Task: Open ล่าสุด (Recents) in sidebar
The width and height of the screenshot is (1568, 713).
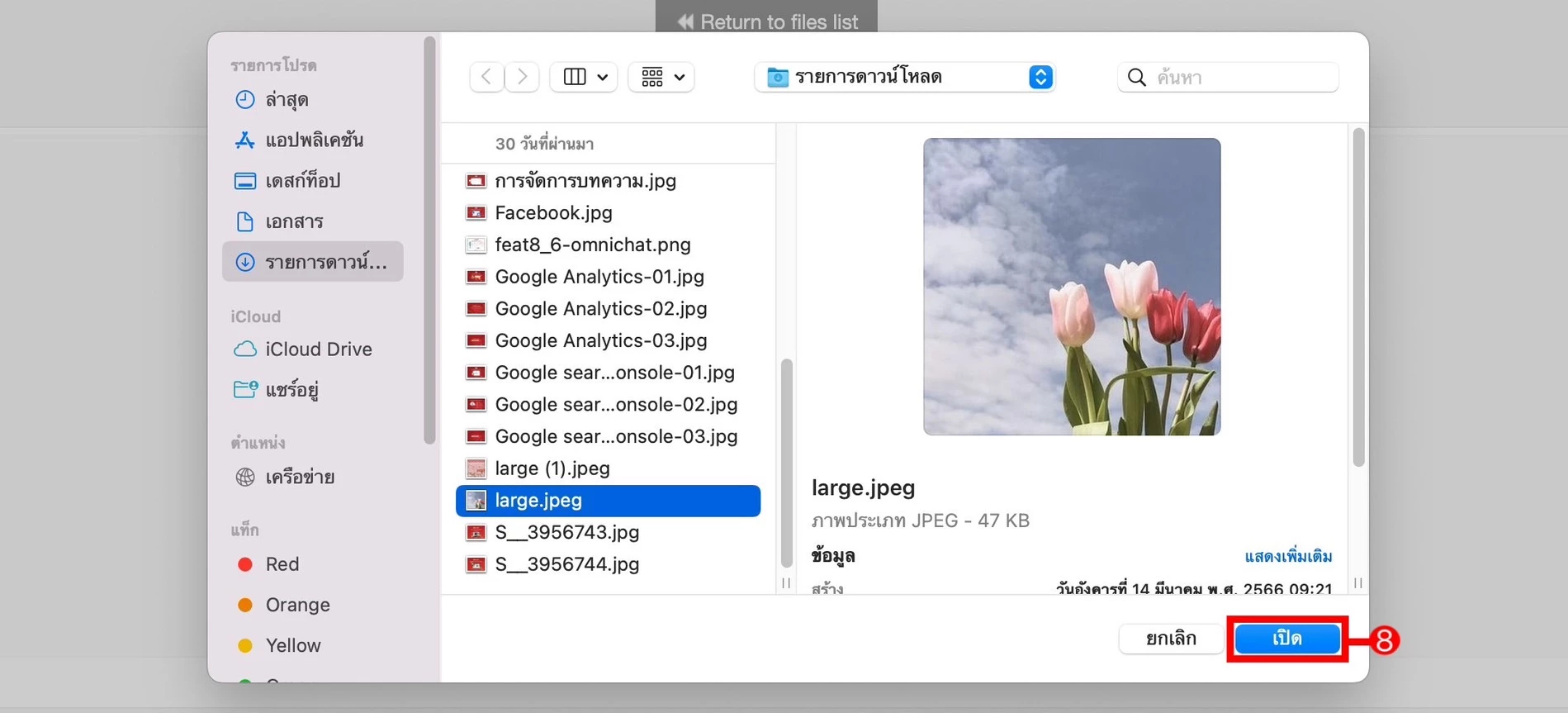Action: pos(286,100)
